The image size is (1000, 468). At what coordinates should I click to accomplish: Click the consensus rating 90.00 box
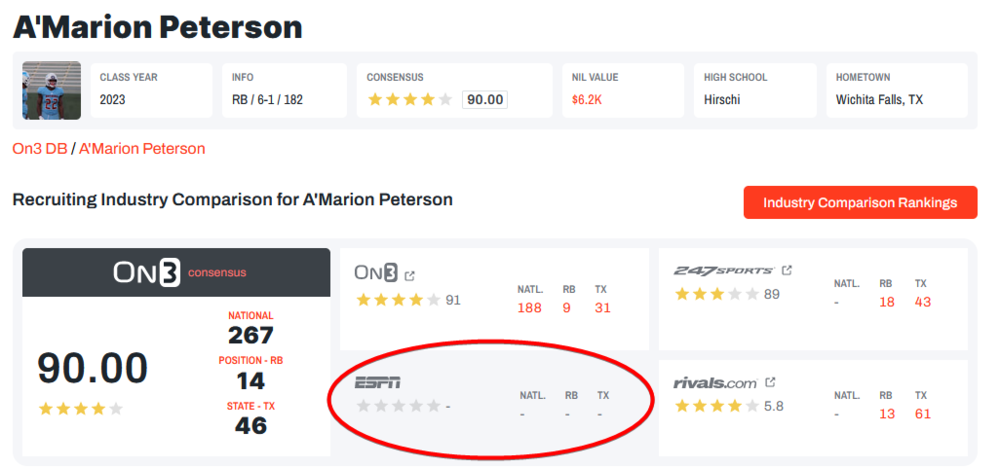click(x=485, y=100)
